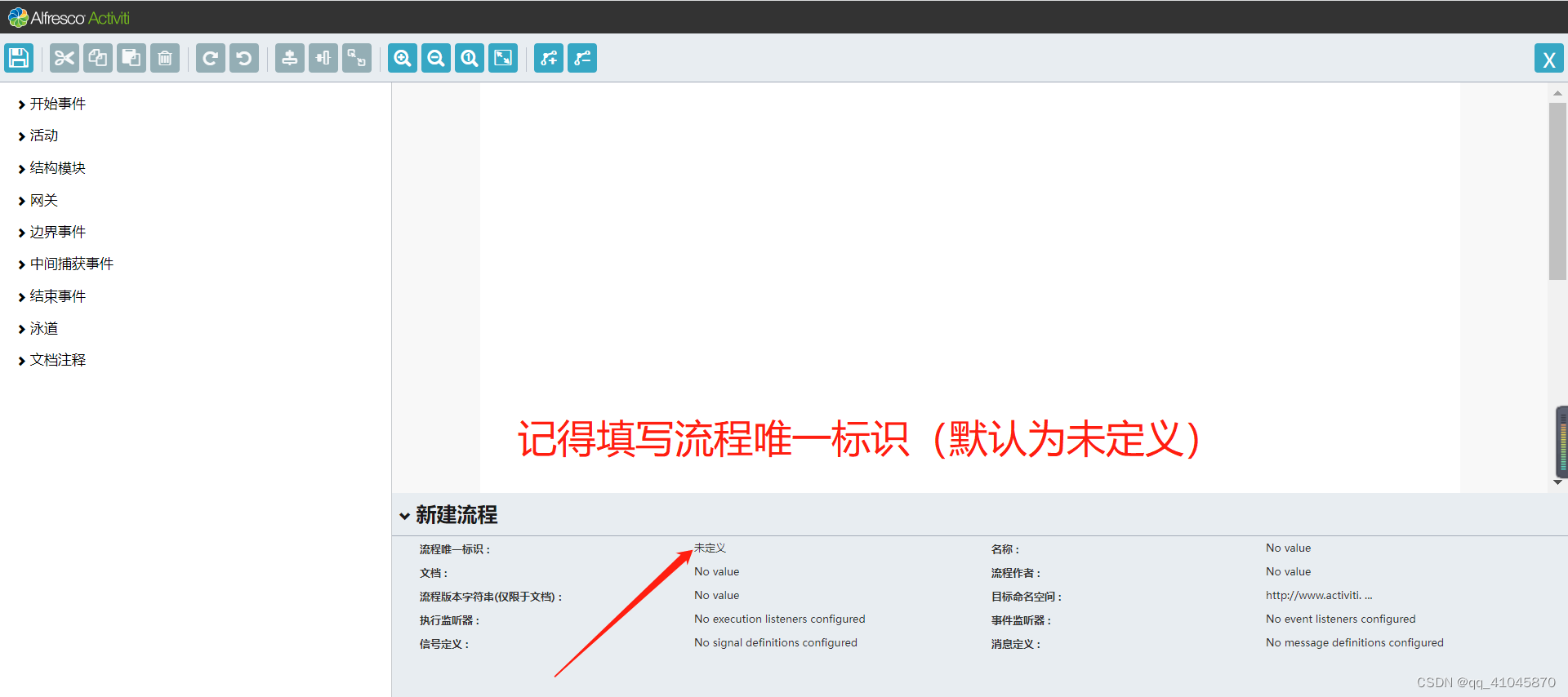This screenshot has width=1568, height=697.
Task: Expand the 开始事件 palette group
Action: click(51, 104)
